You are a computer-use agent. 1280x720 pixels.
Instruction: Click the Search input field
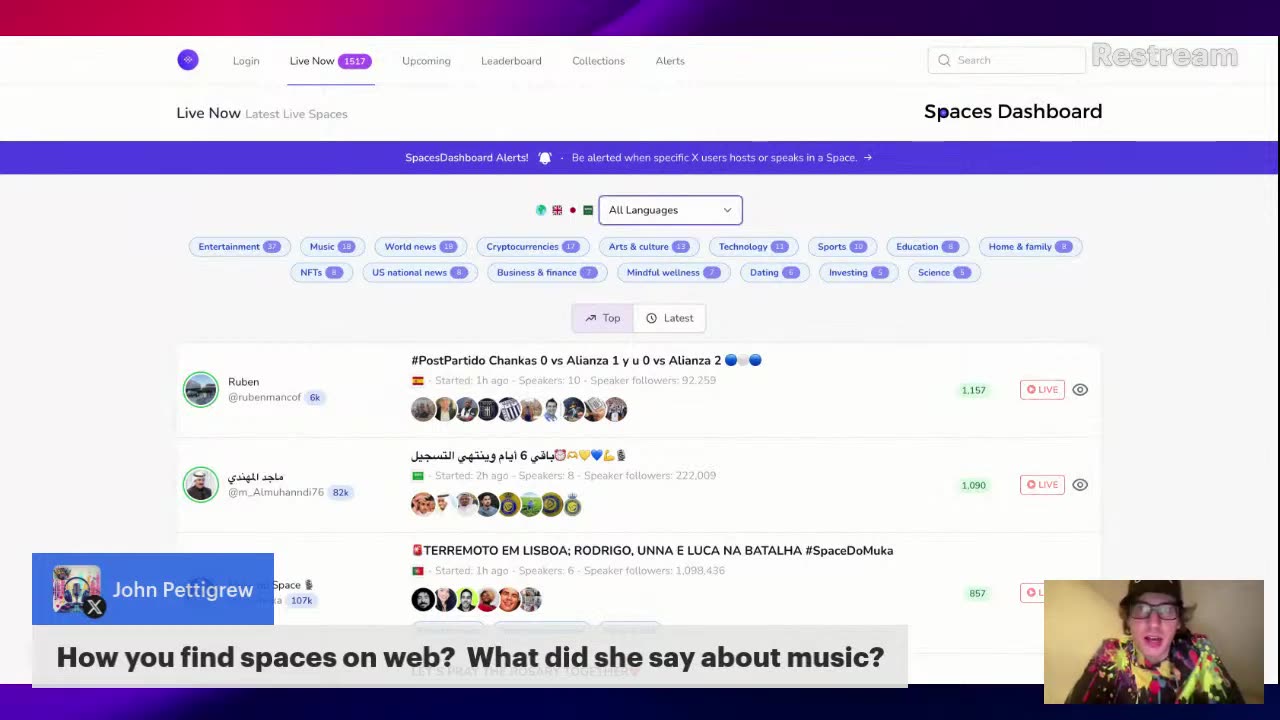[x=1007, y=60]
